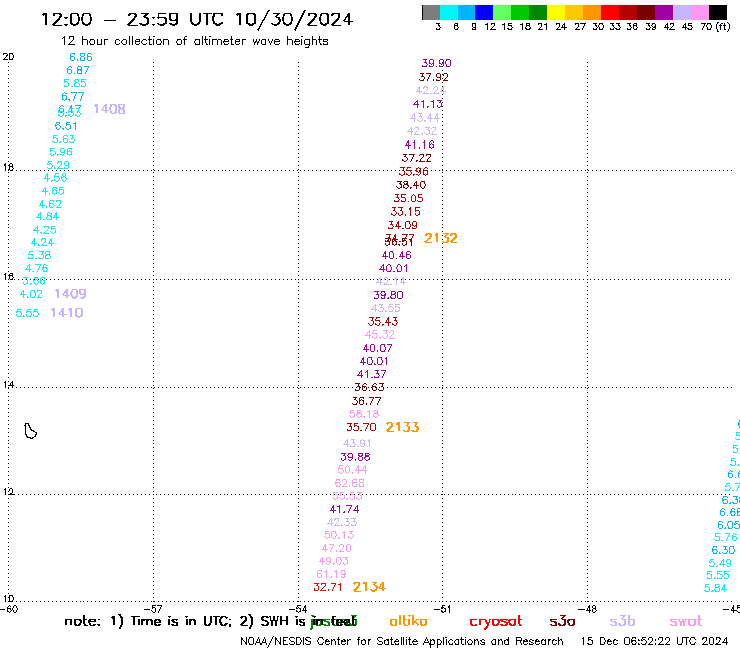Image resolution: width=740 pixels, height=650 pixels.
Task: Click the longitude axis label -57
Action: pyautogui.click(x=154, y=609)
